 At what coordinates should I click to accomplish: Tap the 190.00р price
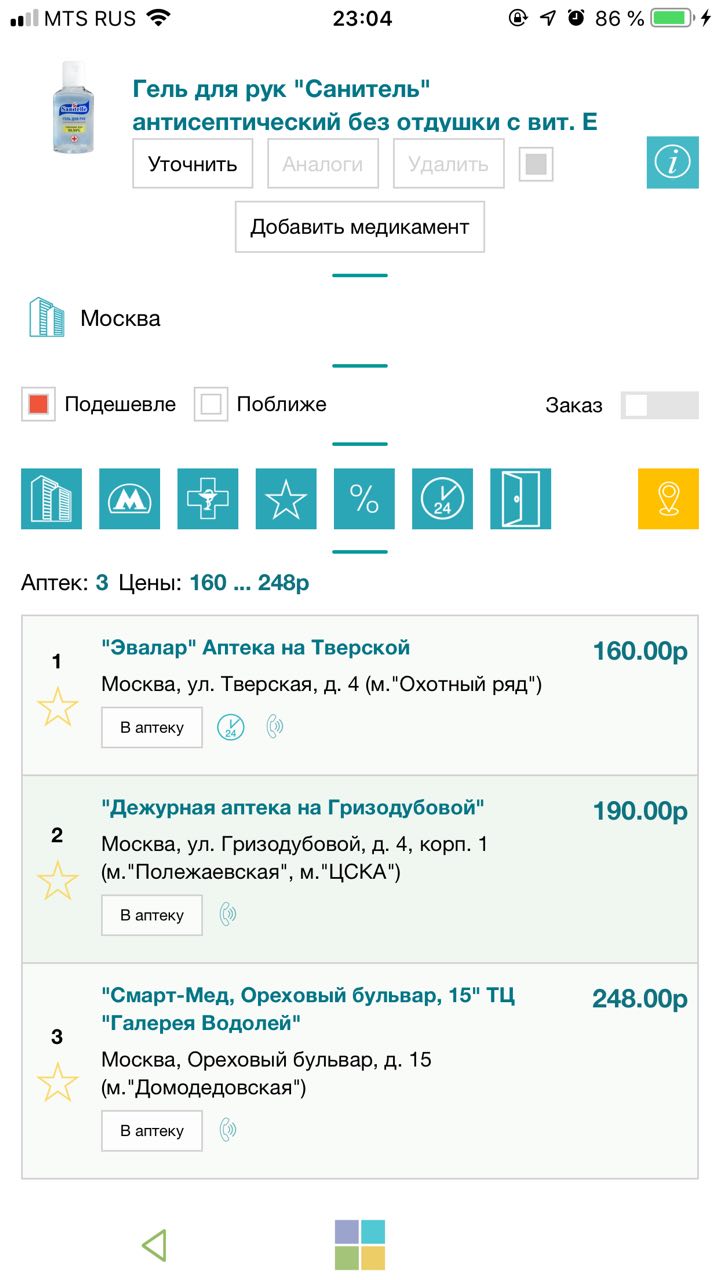pos(640,811)
